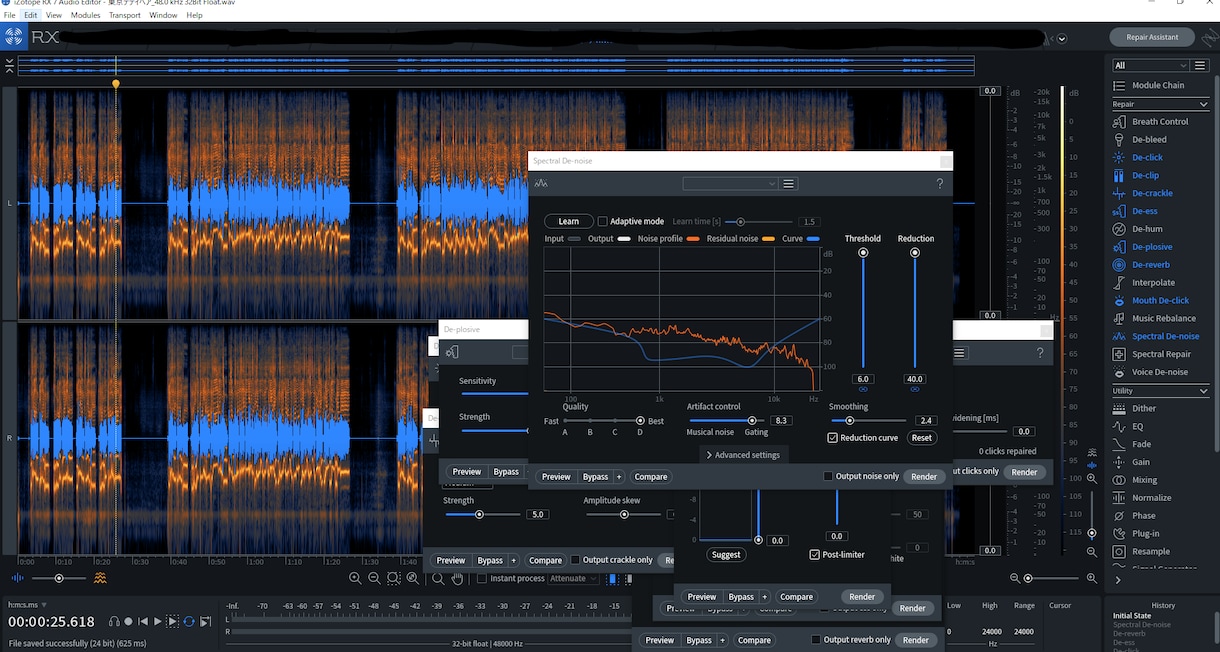Select the grab hand tool

coord(458,579)
